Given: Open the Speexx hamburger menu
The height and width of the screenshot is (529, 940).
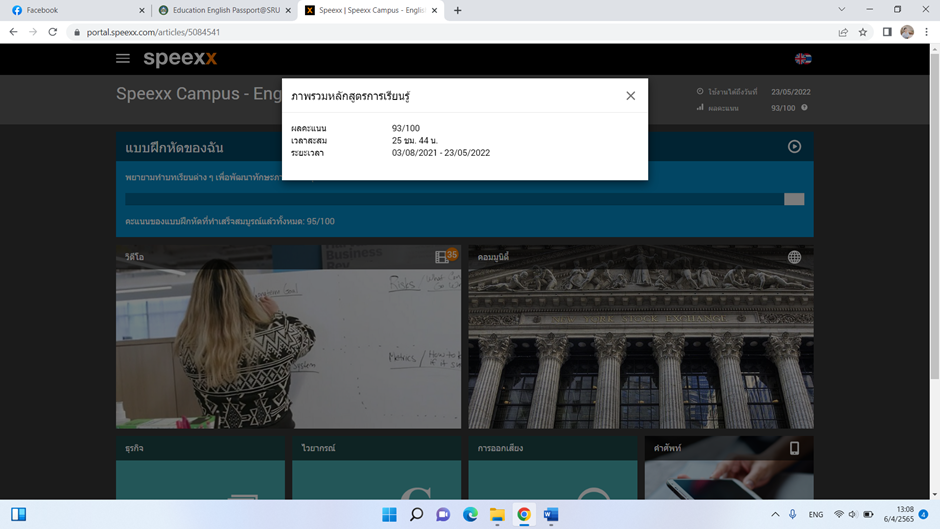Looking at the screenshot, I should [x=123, y=59].
